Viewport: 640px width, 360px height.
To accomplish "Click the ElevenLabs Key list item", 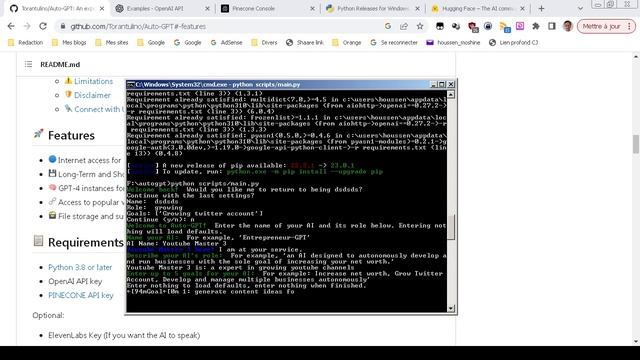I will 124,335.
